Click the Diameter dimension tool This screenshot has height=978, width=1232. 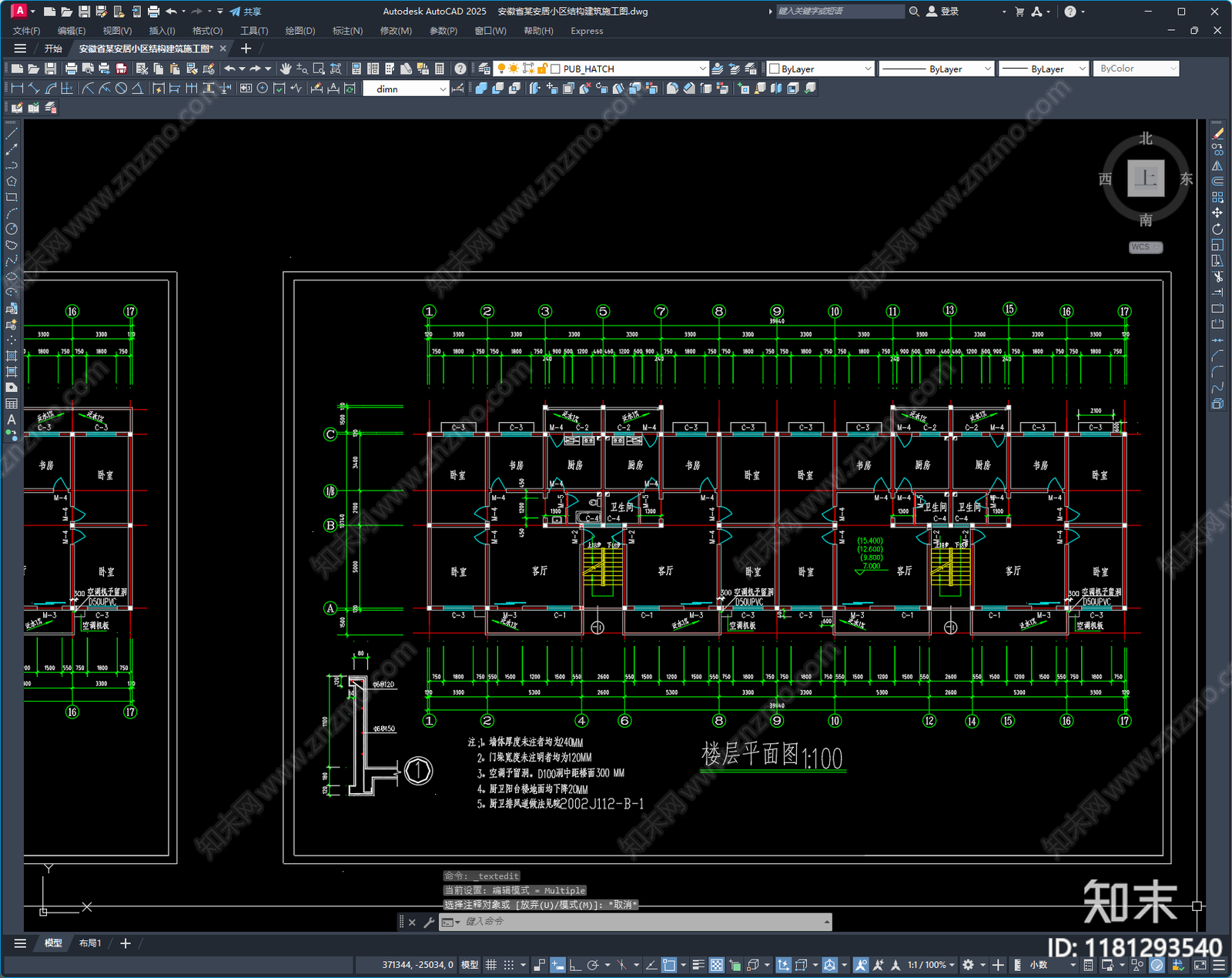[x=121, y=89]
